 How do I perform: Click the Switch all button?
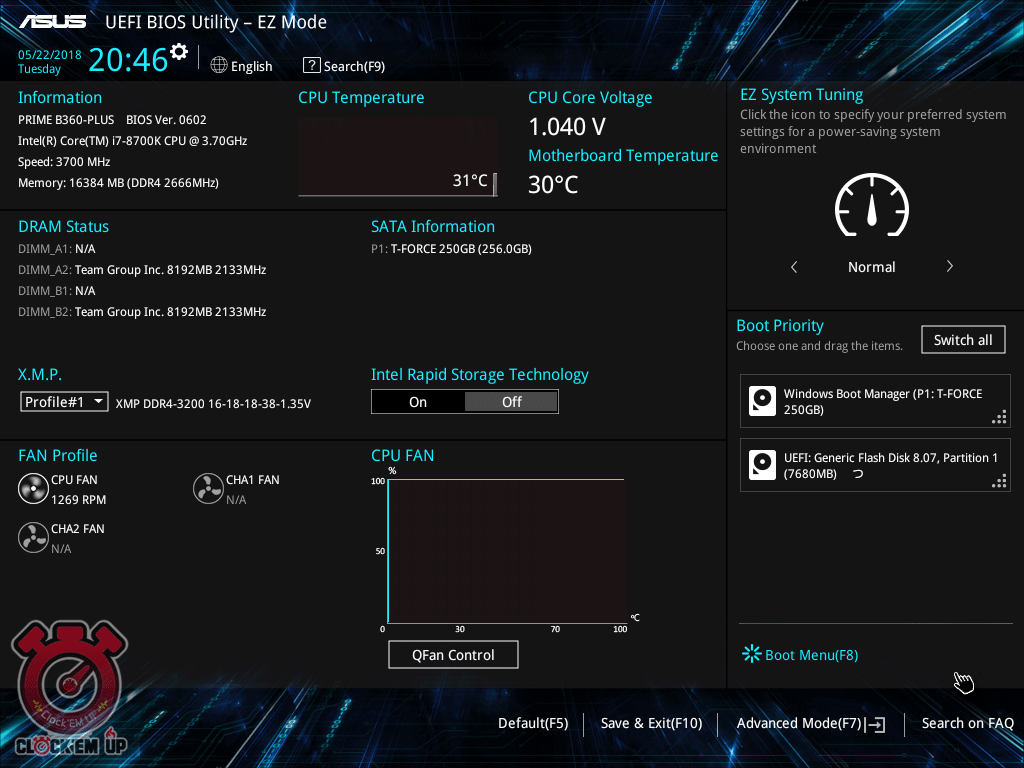962,340
